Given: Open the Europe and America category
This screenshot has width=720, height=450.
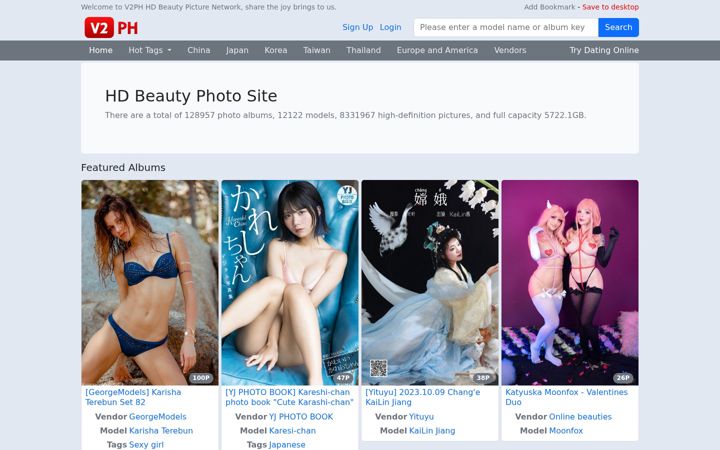Looking at the screenshot, I should (x=437, y=50).
